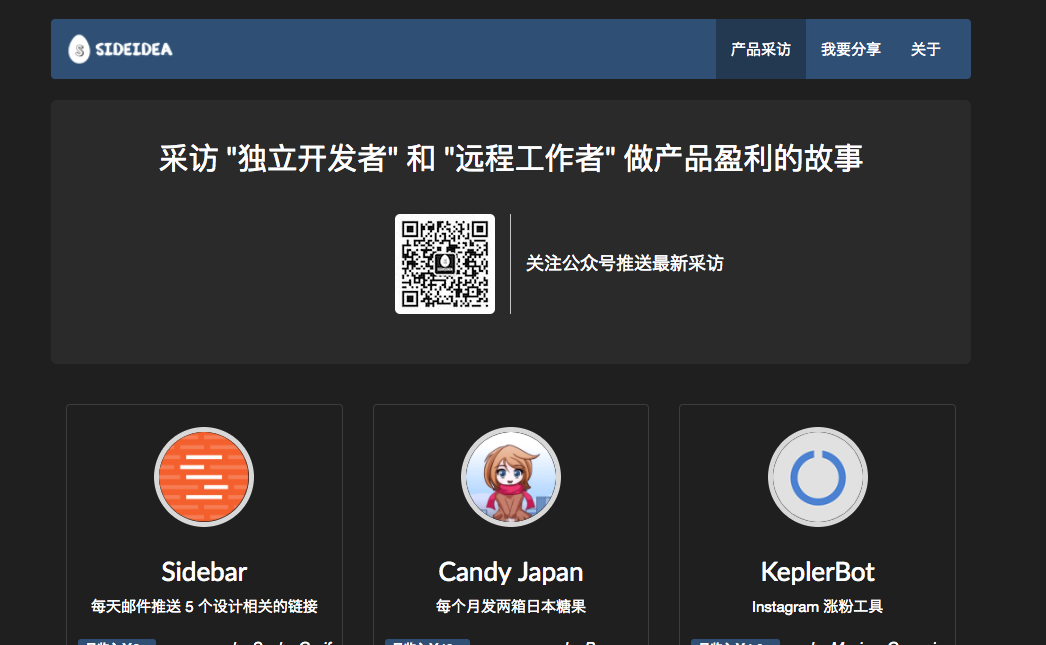Click the 每个月发两箱日本糖果 description
Viewport: 1046px width, 645px height.
click(511, 606)
